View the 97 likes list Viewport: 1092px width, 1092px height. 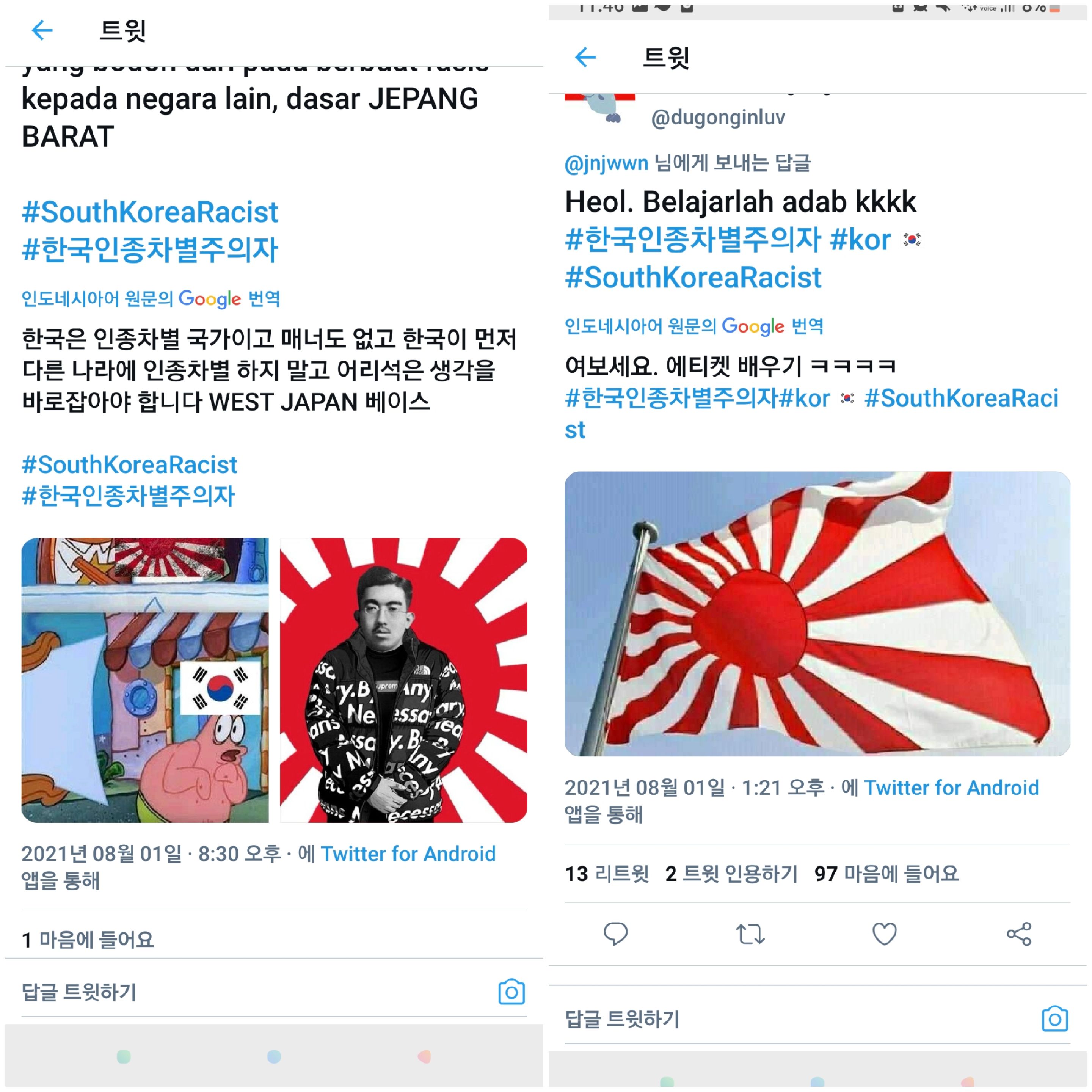pos(886,874)
